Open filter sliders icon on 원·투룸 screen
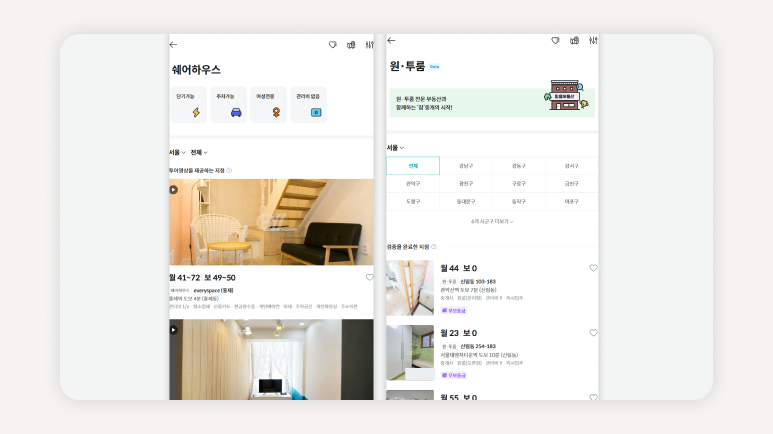This screenshot has width=773, height=434. pos(593,40)
